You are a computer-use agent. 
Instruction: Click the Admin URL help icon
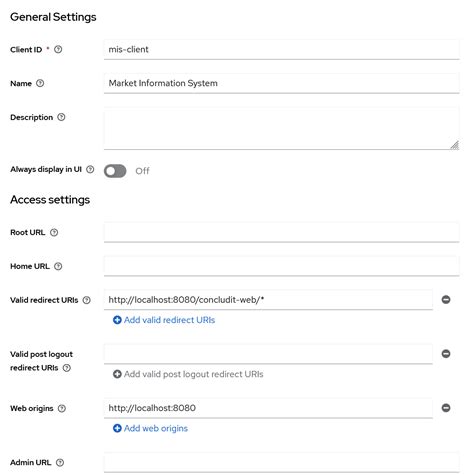pyautogui.click(x=60, y=462)
